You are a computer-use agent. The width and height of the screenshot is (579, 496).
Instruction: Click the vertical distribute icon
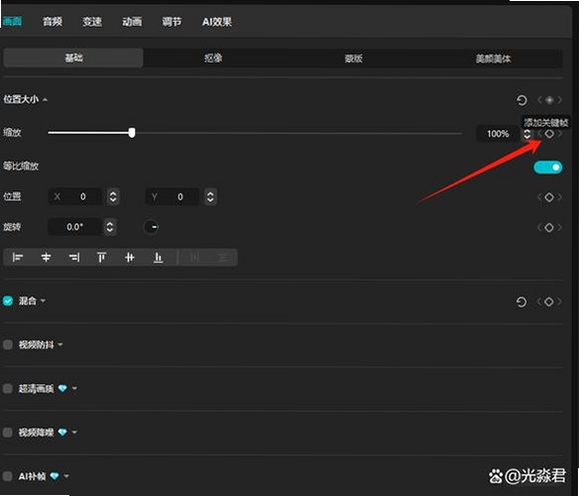coord(223,257)
